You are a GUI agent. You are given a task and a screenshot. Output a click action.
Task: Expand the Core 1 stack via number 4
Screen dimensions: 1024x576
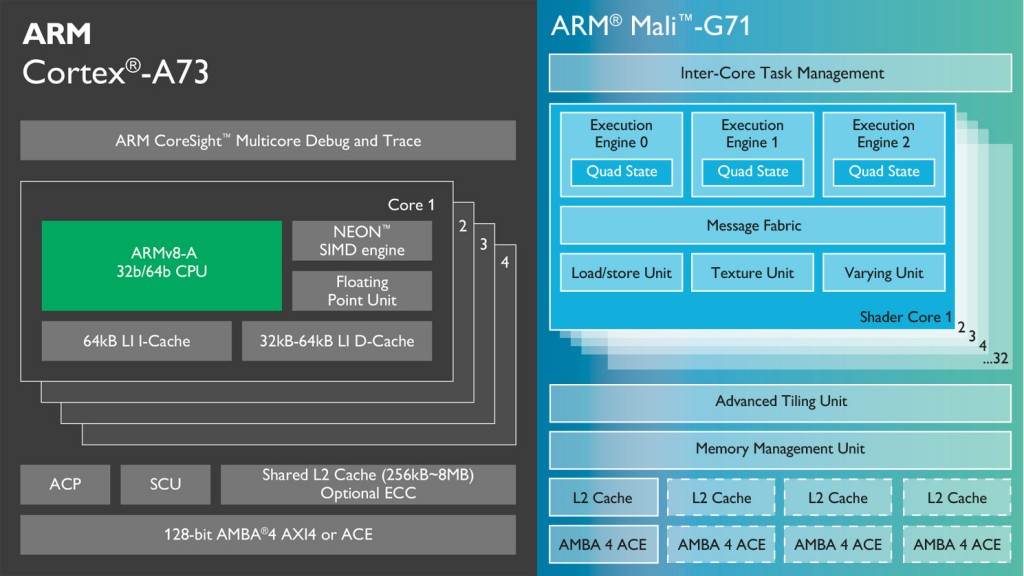tap(505, 261)
